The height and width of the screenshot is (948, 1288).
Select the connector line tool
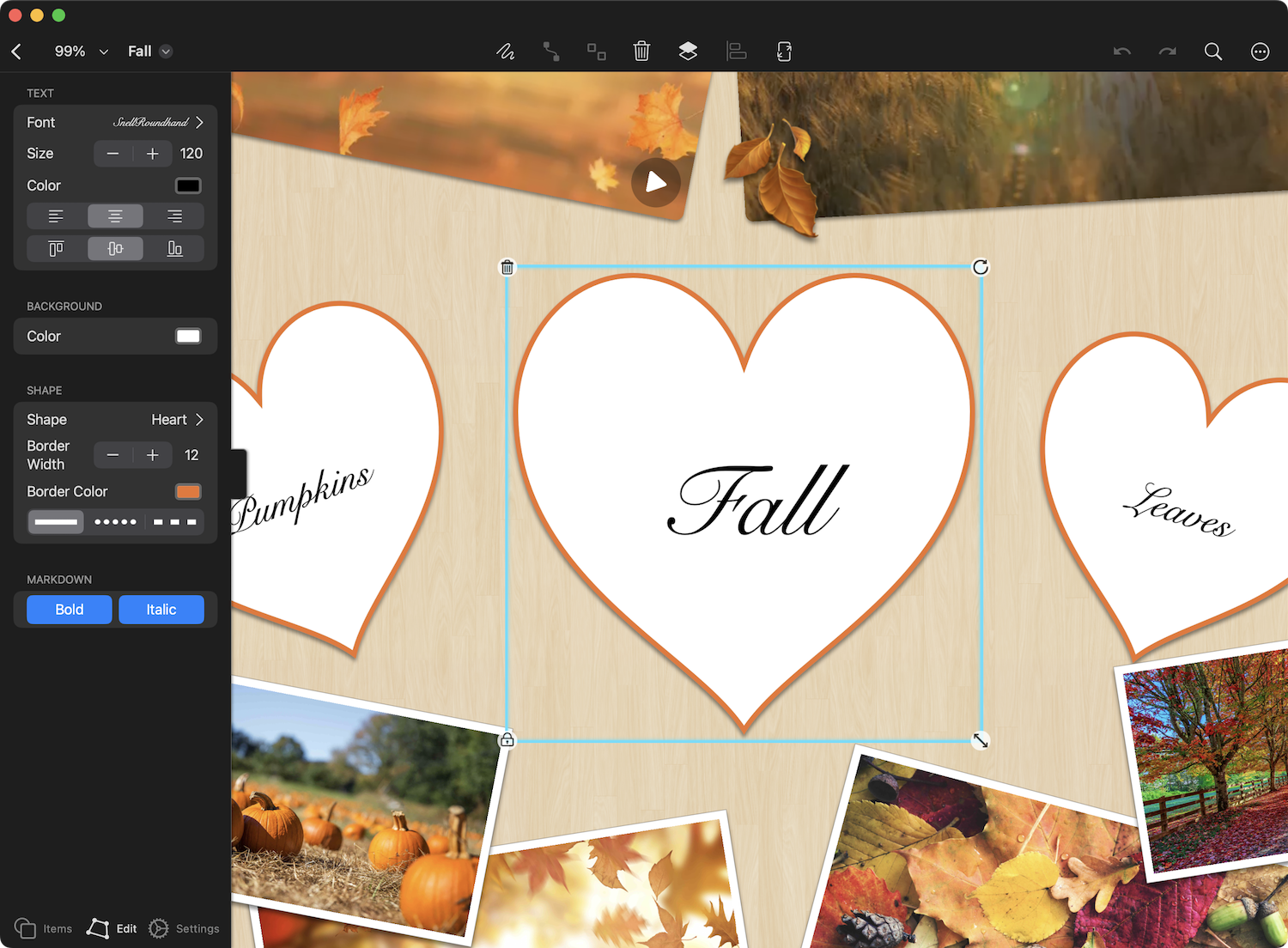pos(551,52)
